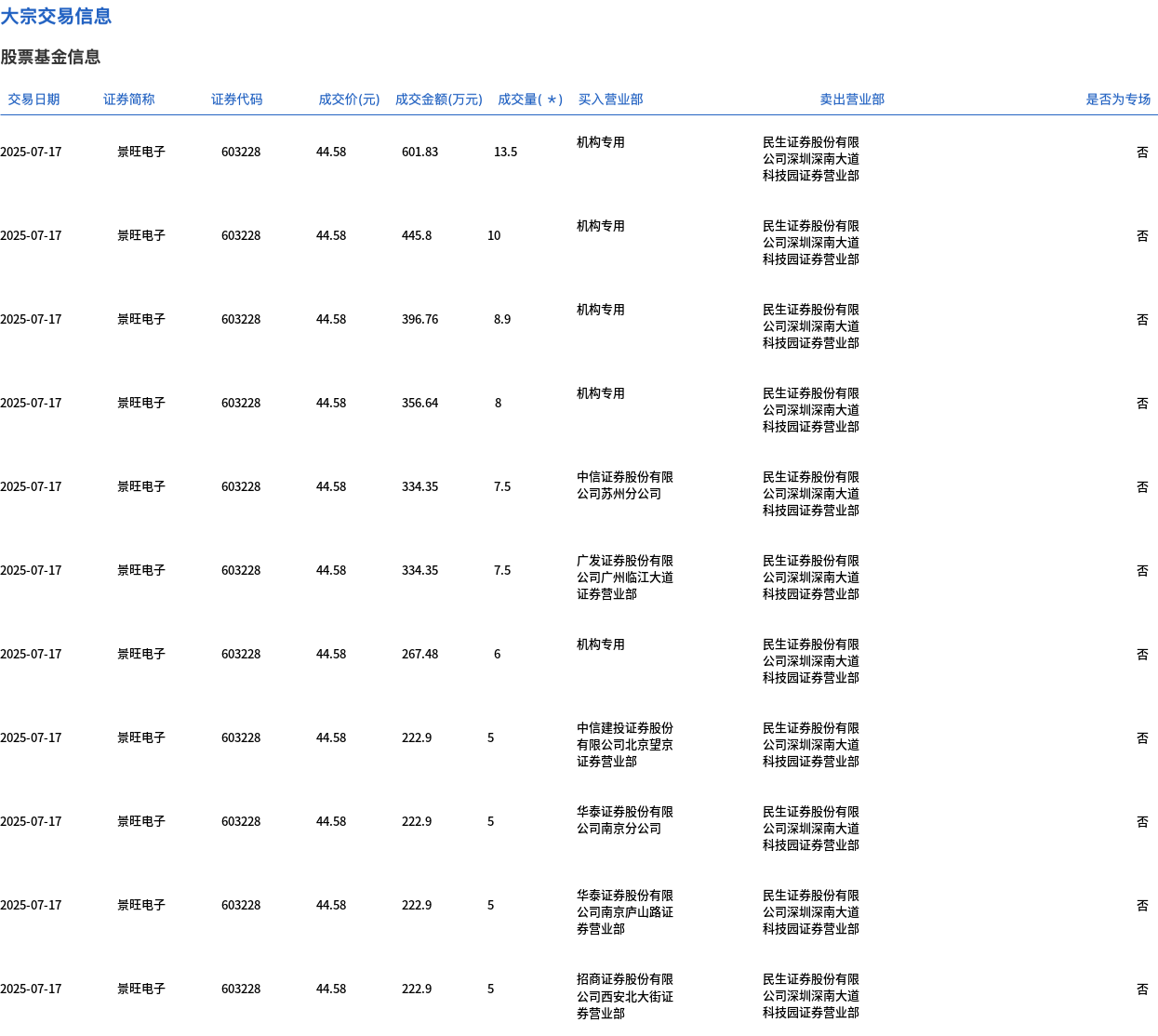Click the 卖出营业部 column header
Viewport: 1158px width, 1036px height.
(852, 100)
